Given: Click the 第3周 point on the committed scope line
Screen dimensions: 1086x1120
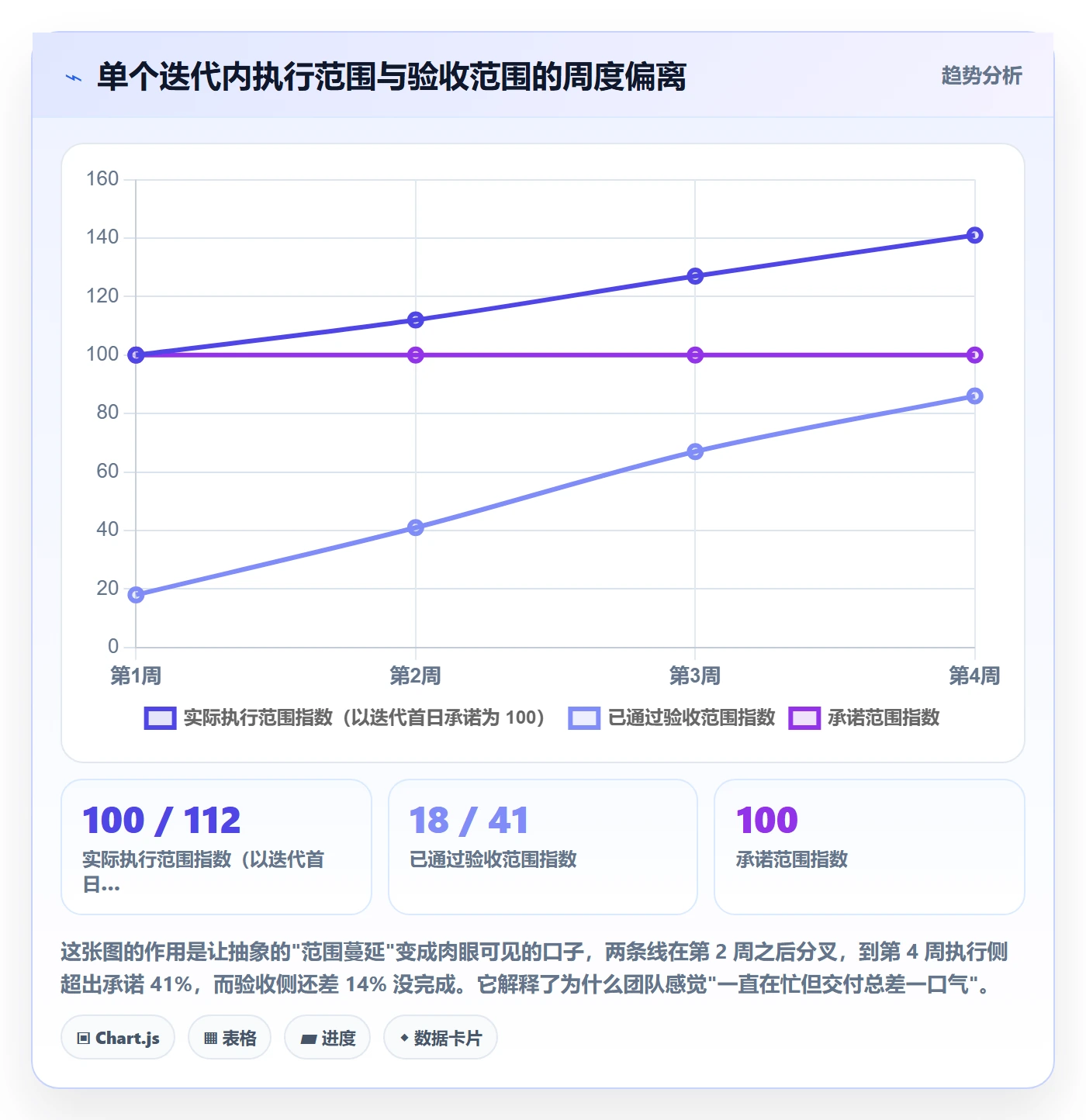Looking at the screenshot, I should tap(695, 355).
